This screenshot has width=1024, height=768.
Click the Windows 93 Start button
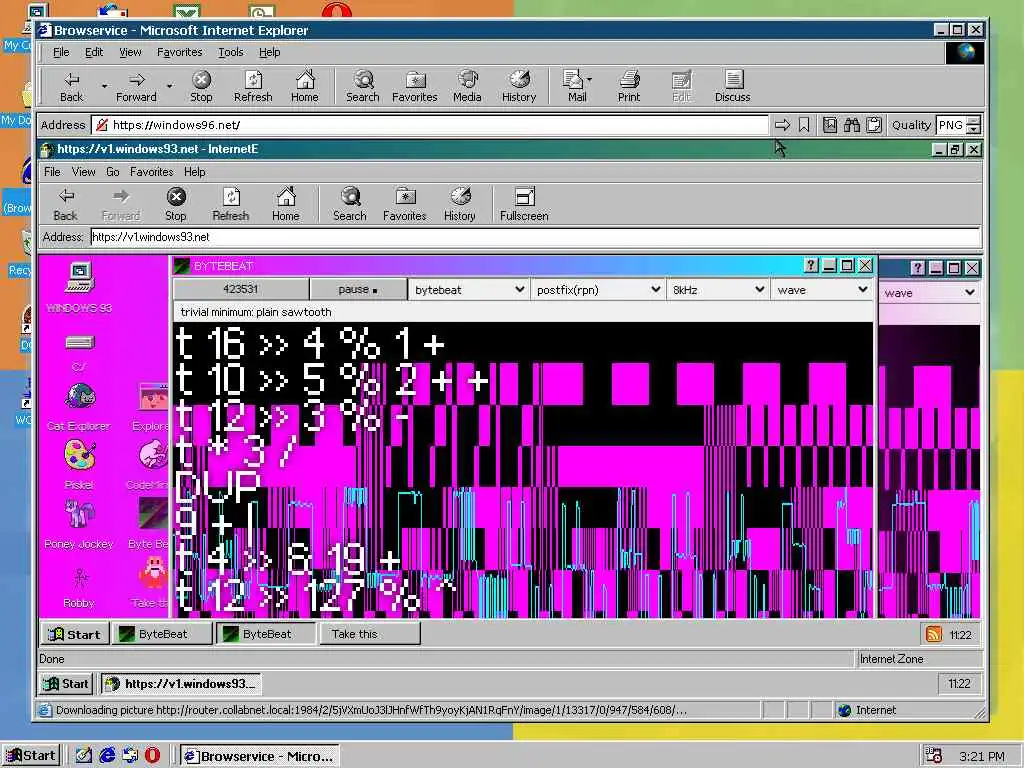click(x=74, y=633)
